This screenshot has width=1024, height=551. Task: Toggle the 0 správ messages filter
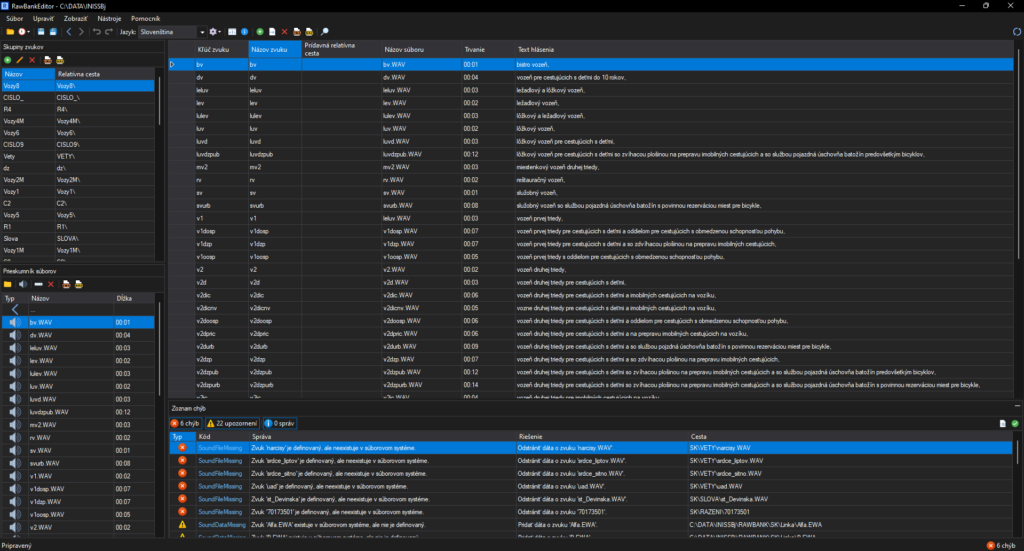(280, 424)
